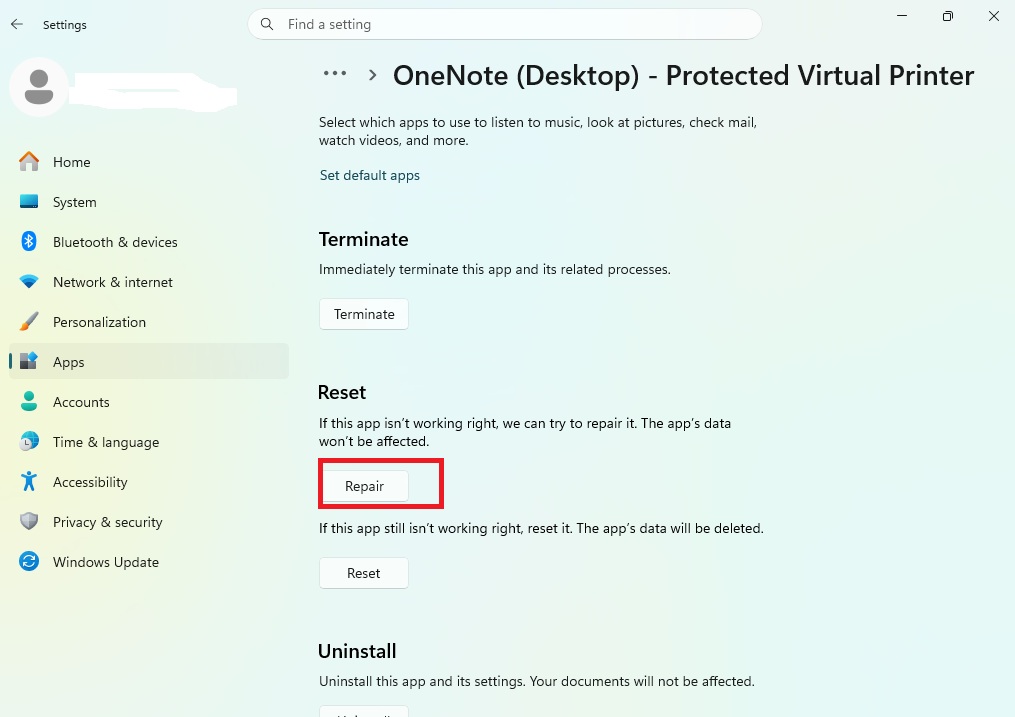The width and height of the screenshot is (1015, 717).
Task: Click the user profile avatar
Action: pos(39,88)
